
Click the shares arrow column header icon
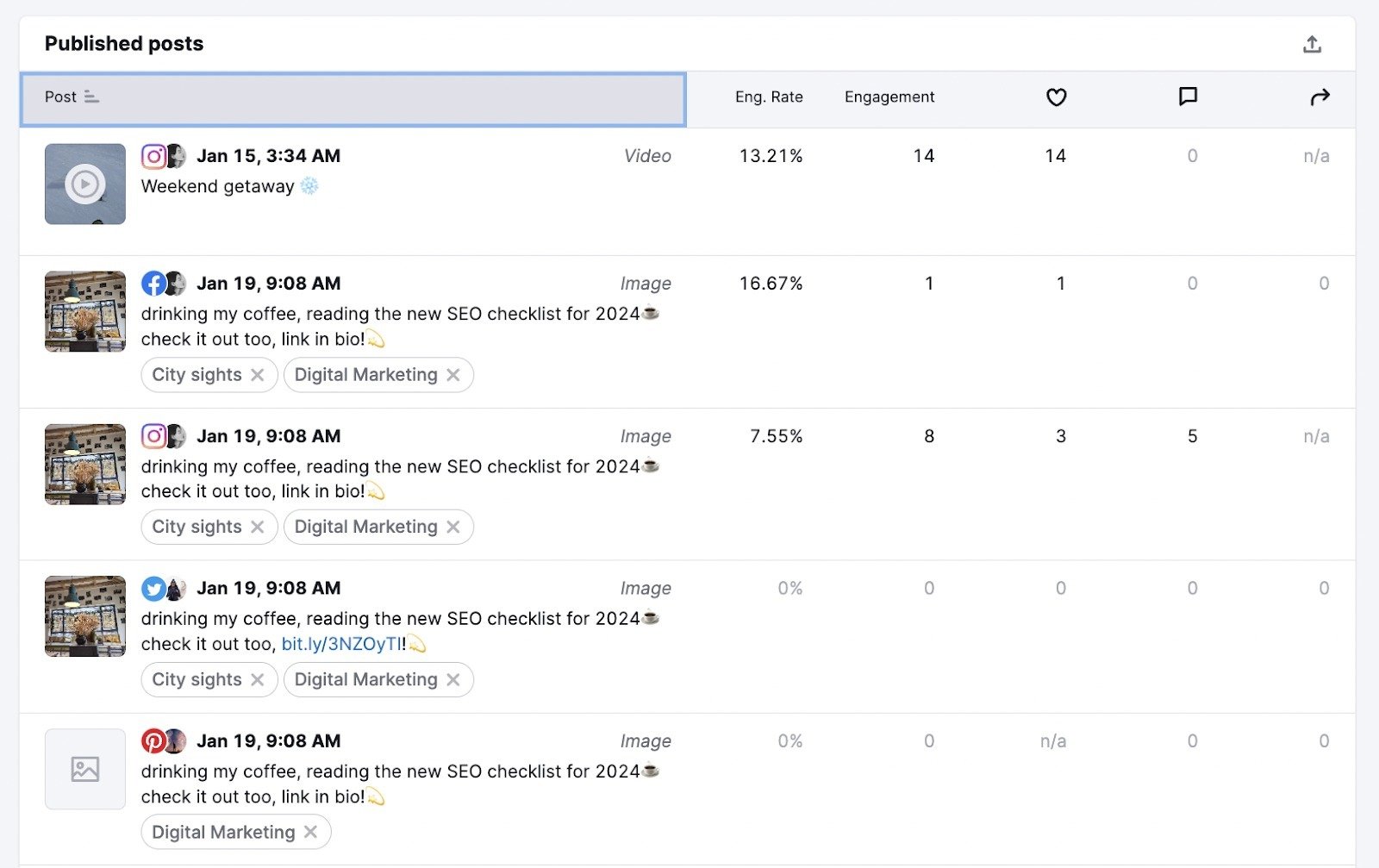(1320, 97)
